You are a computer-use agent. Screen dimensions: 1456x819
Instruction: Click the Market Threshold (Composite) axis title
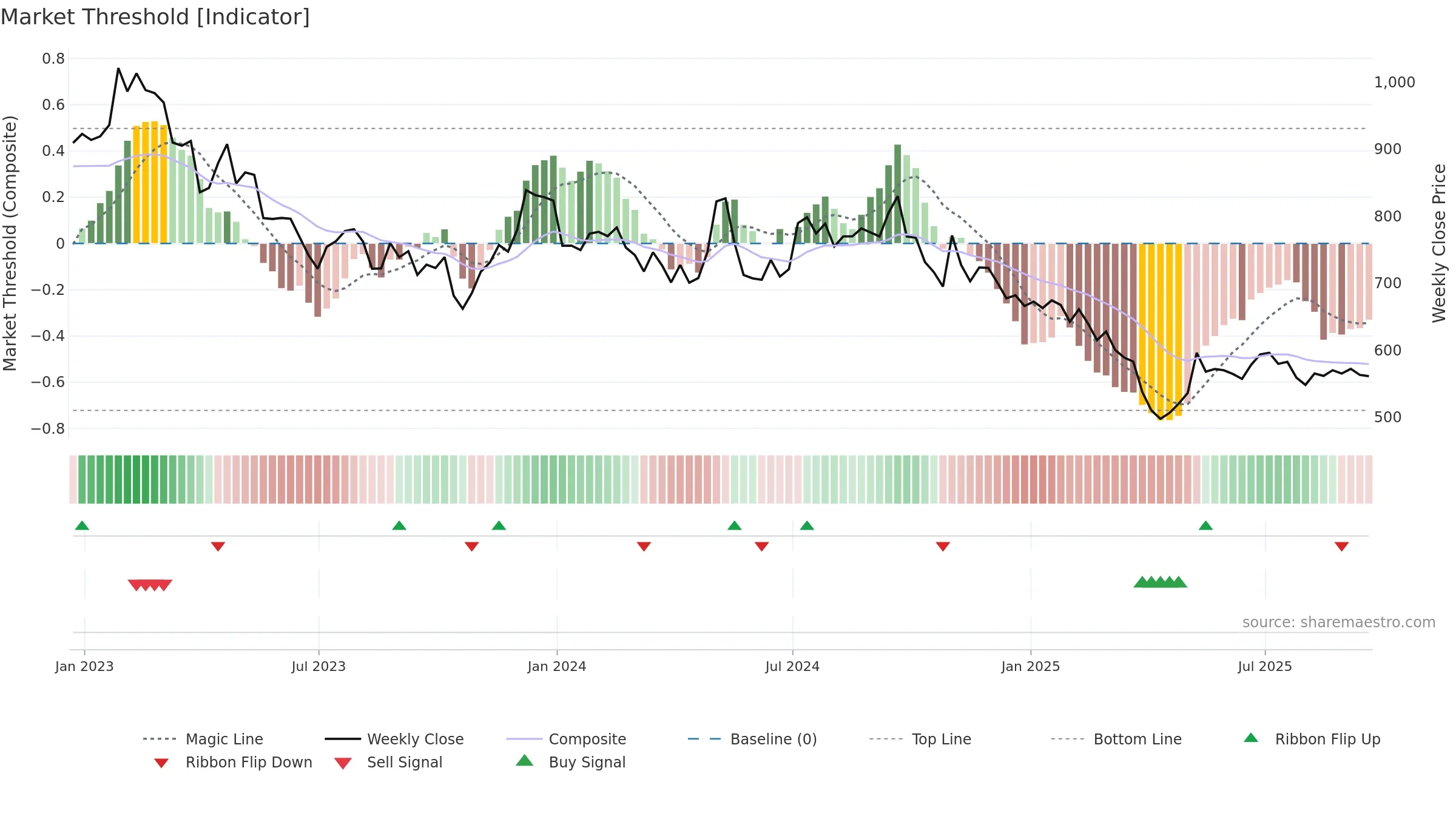(10, 243)
